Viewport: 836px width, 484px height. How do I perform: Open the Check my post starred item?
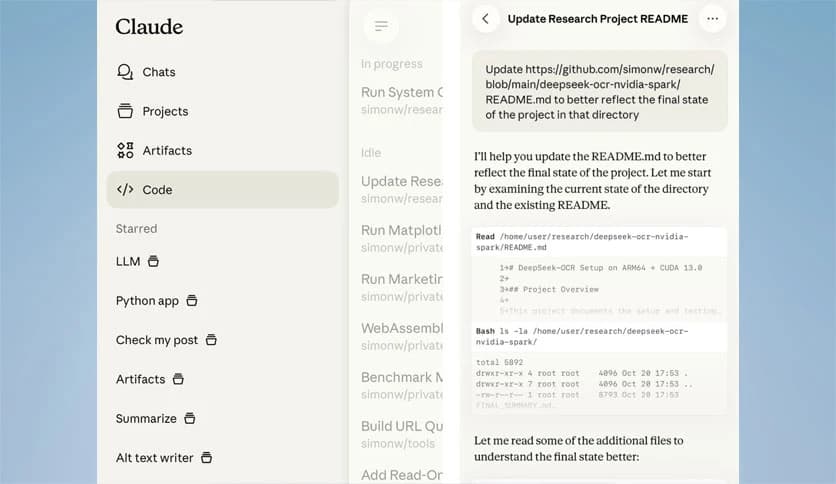coord(157,340)
